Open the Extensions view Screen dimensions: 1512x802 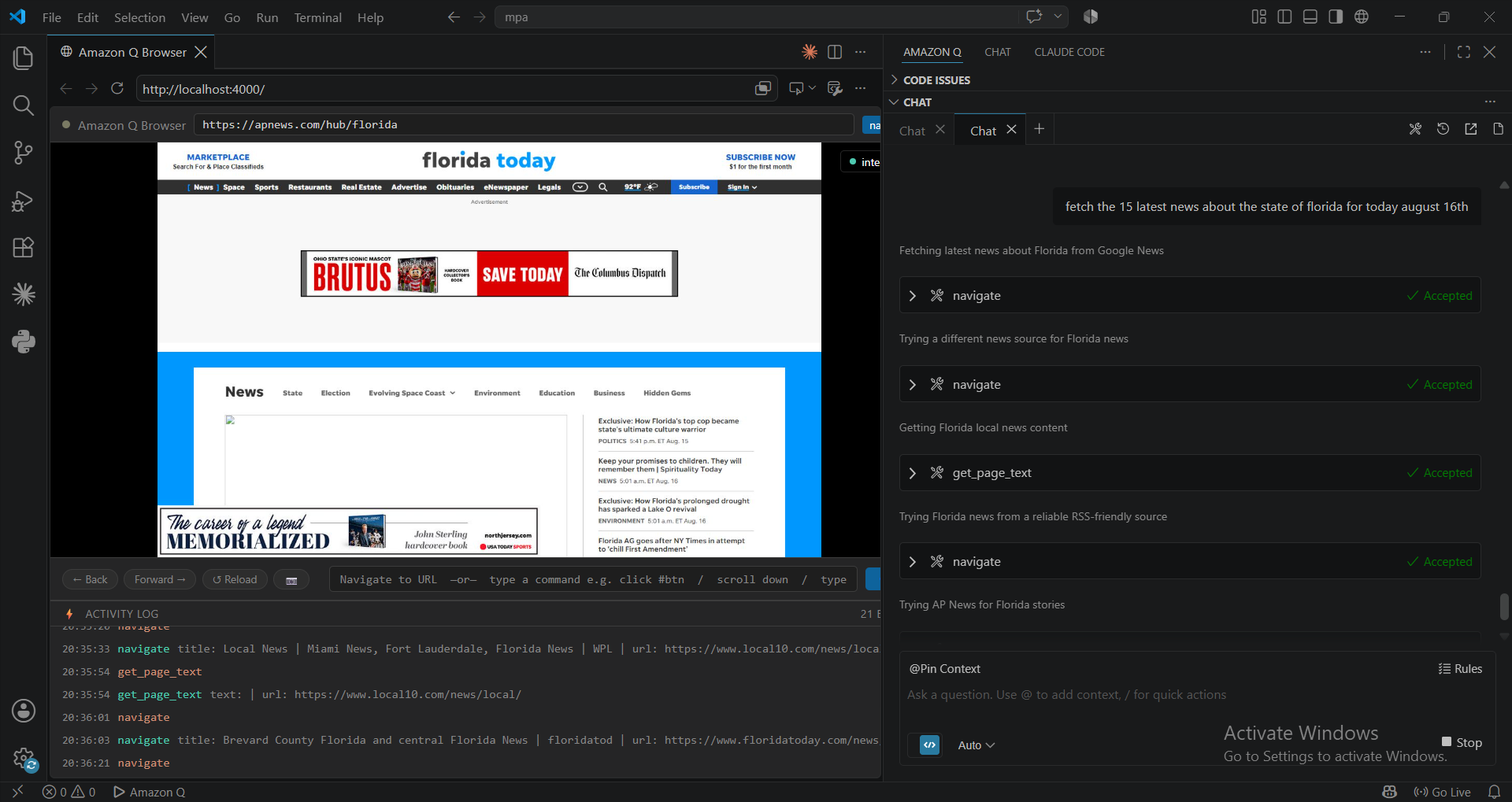coord(24,248)
